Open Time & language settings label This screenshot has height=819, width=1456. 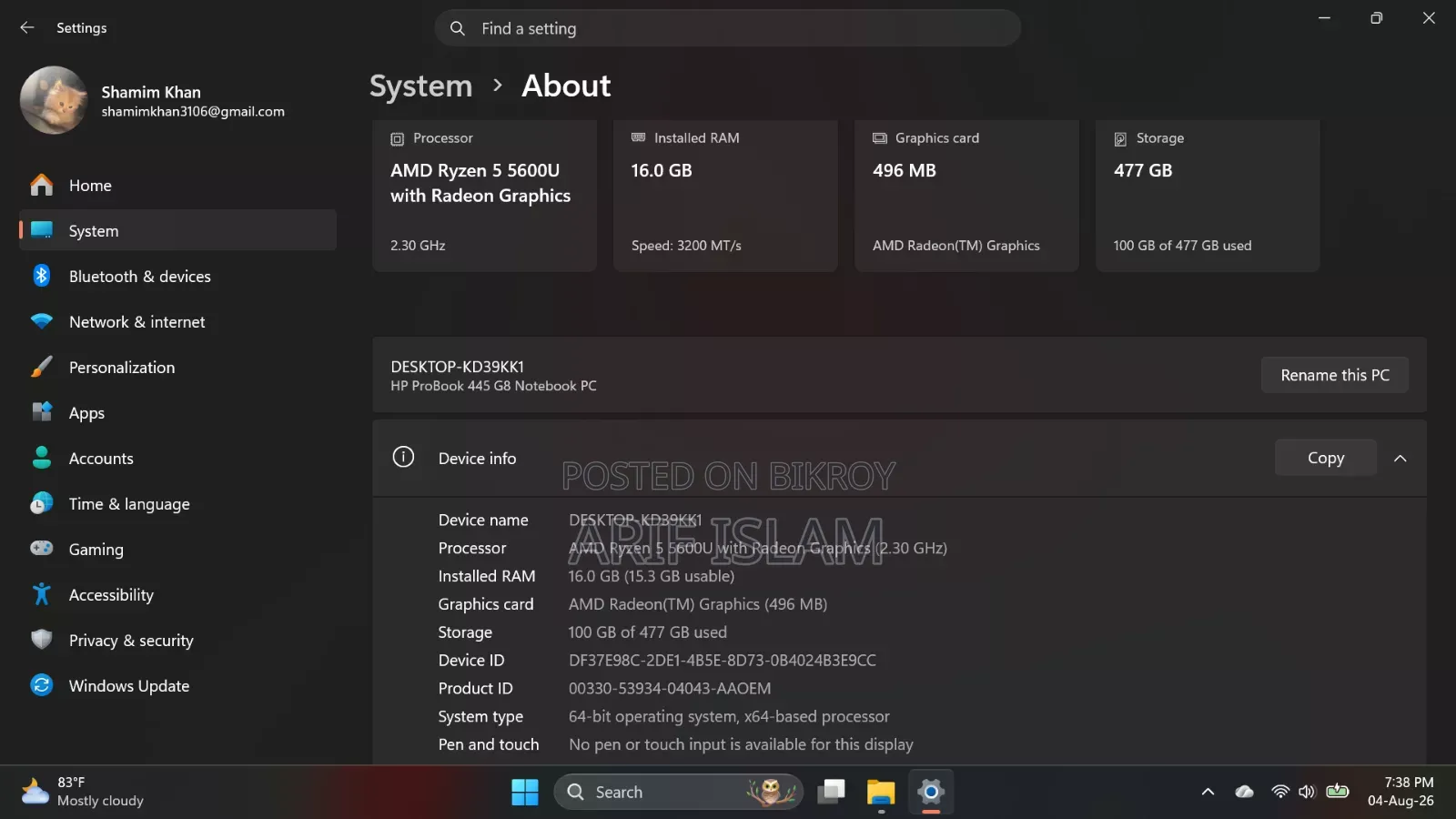click(x=129, y=504)
